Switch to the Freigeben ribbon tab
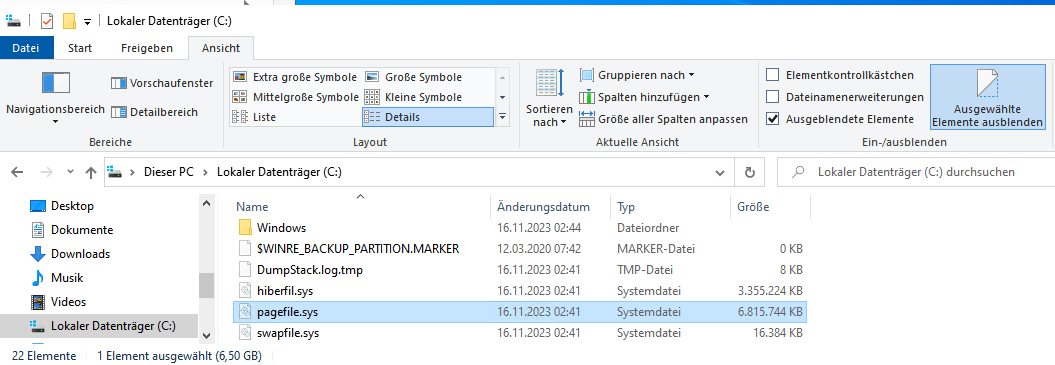This screenshot has width=1055, height=365. (147, 48)
